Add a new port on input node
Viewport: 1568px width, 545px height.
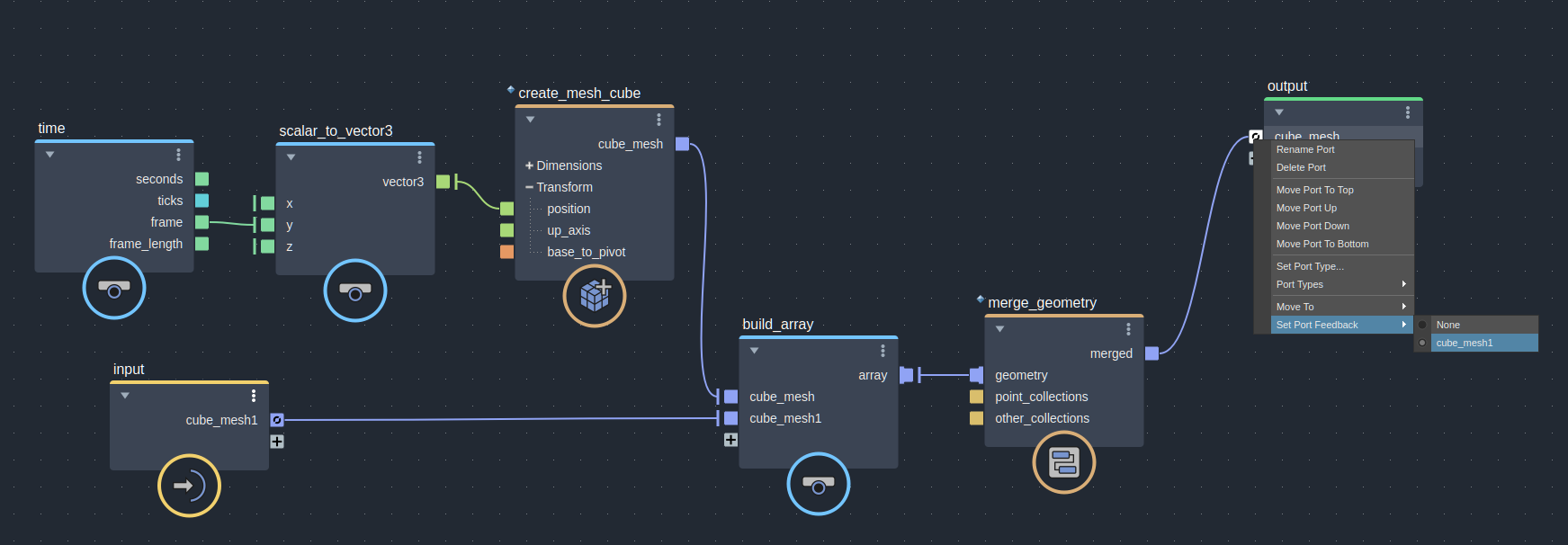pos(277,442)
